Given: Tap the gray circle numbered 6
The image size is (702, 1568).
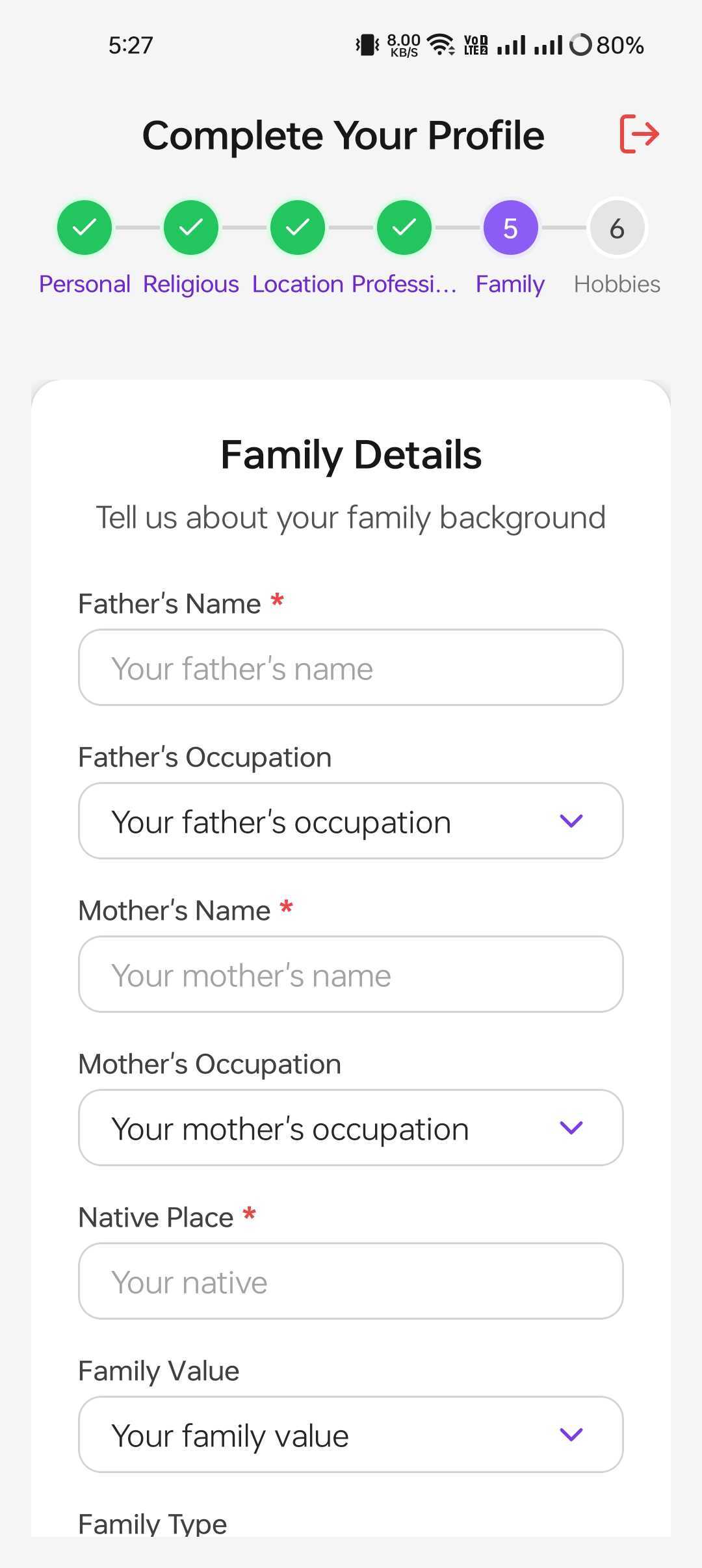Looking at the screenshot, I should pos(617,227).
